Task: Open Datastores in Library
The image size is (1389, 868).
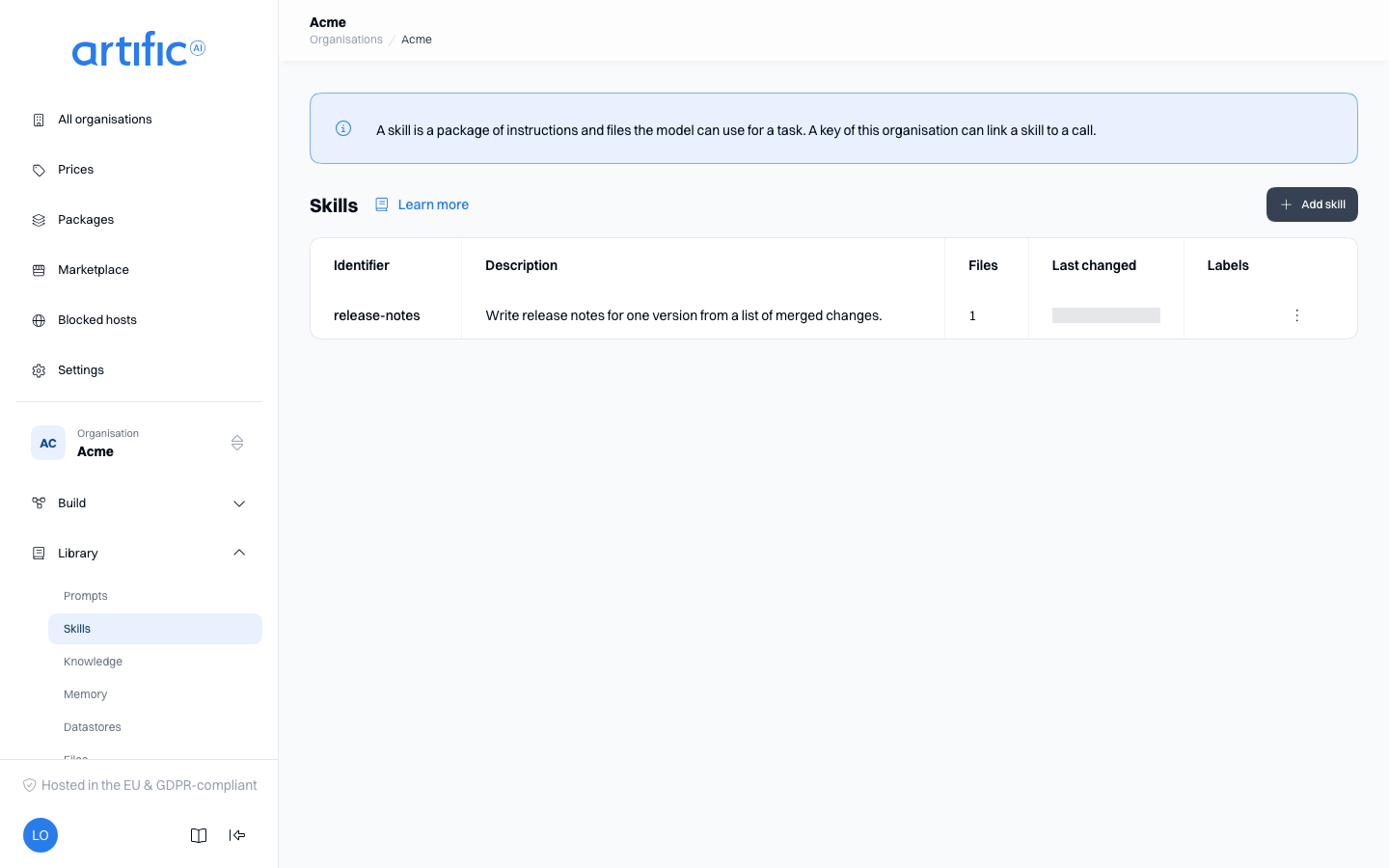Action: (x=155, y=727)
